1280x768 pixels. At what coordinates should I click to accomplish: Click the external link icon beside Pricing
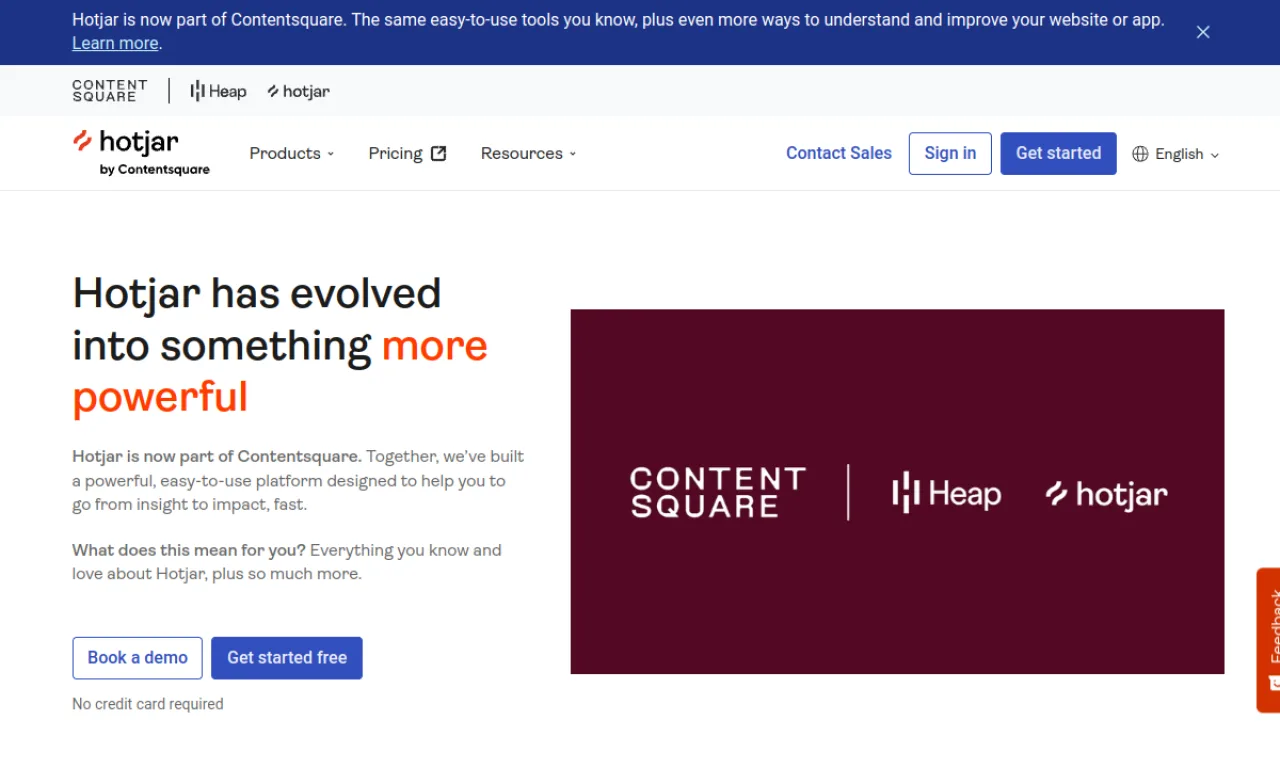tap(438, 153)
